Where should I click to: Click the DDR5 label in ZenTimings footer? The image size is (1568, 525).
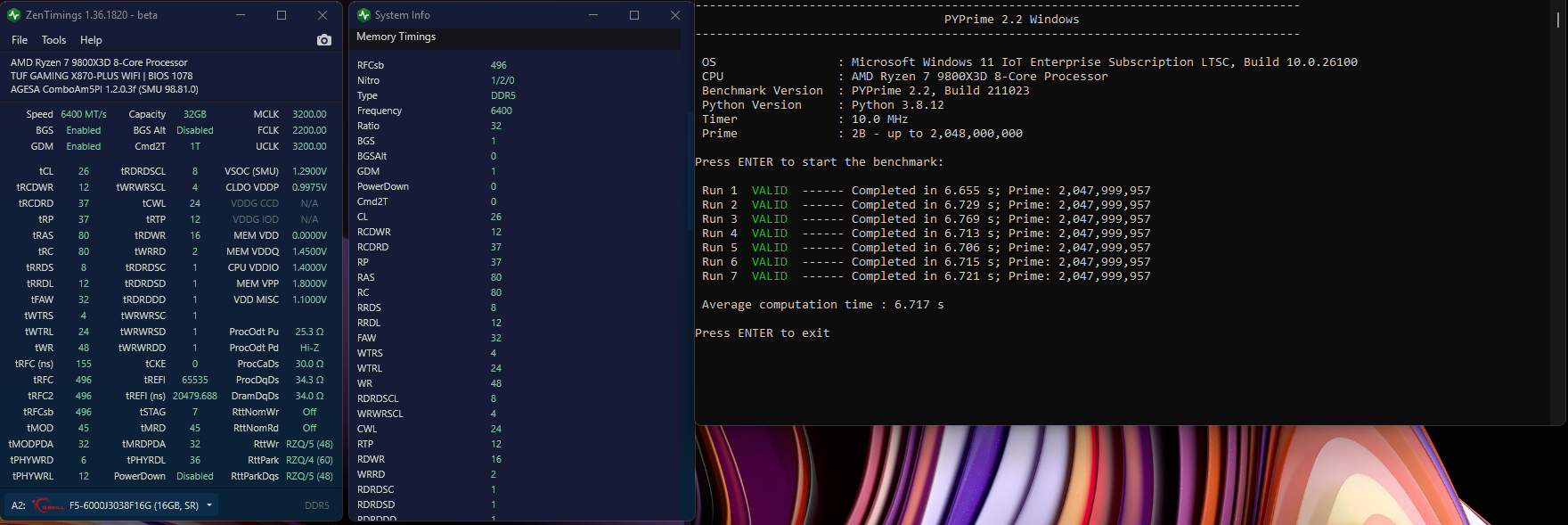(317, 505)
